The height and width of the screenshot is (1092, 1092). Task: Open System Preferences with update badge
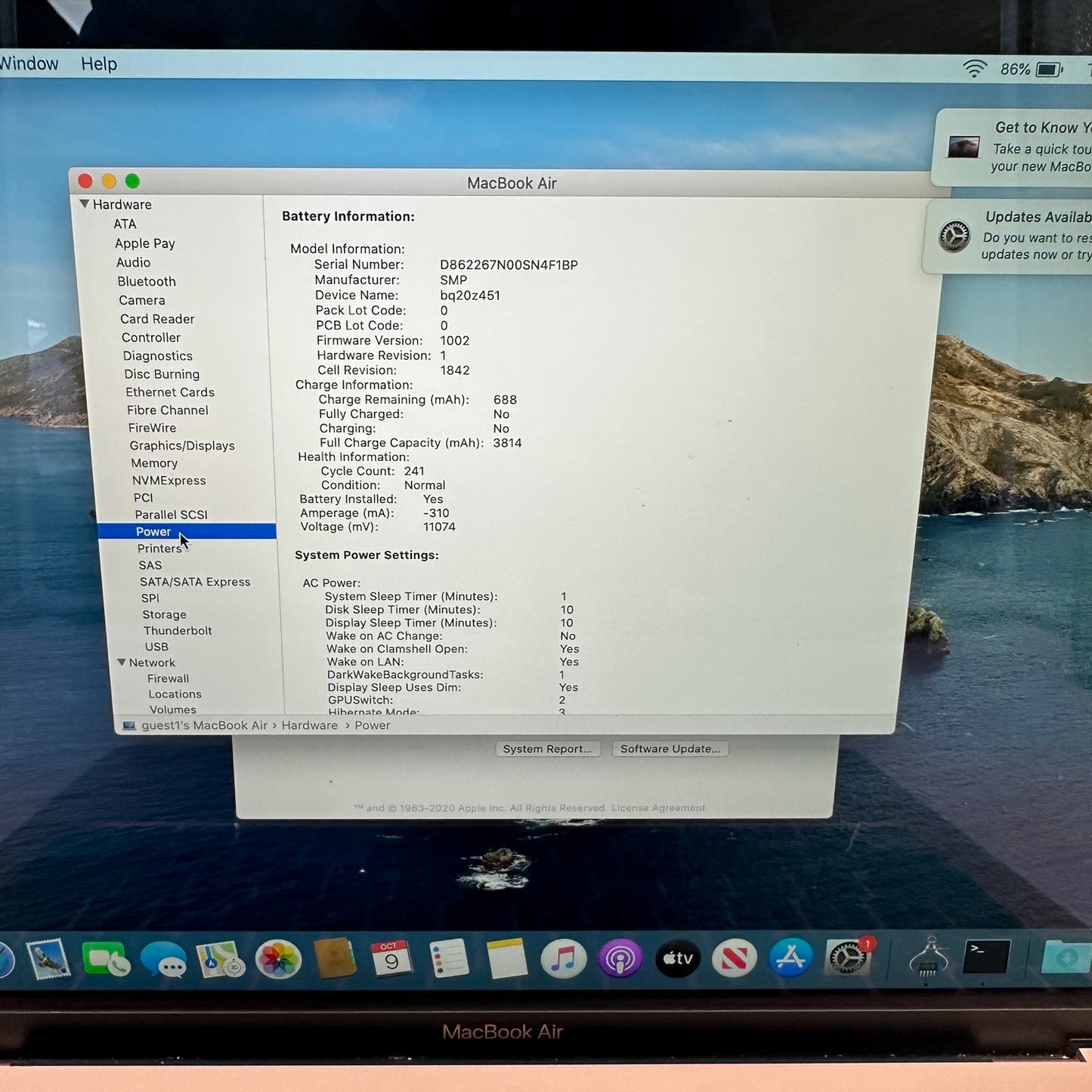click(848, 958)
